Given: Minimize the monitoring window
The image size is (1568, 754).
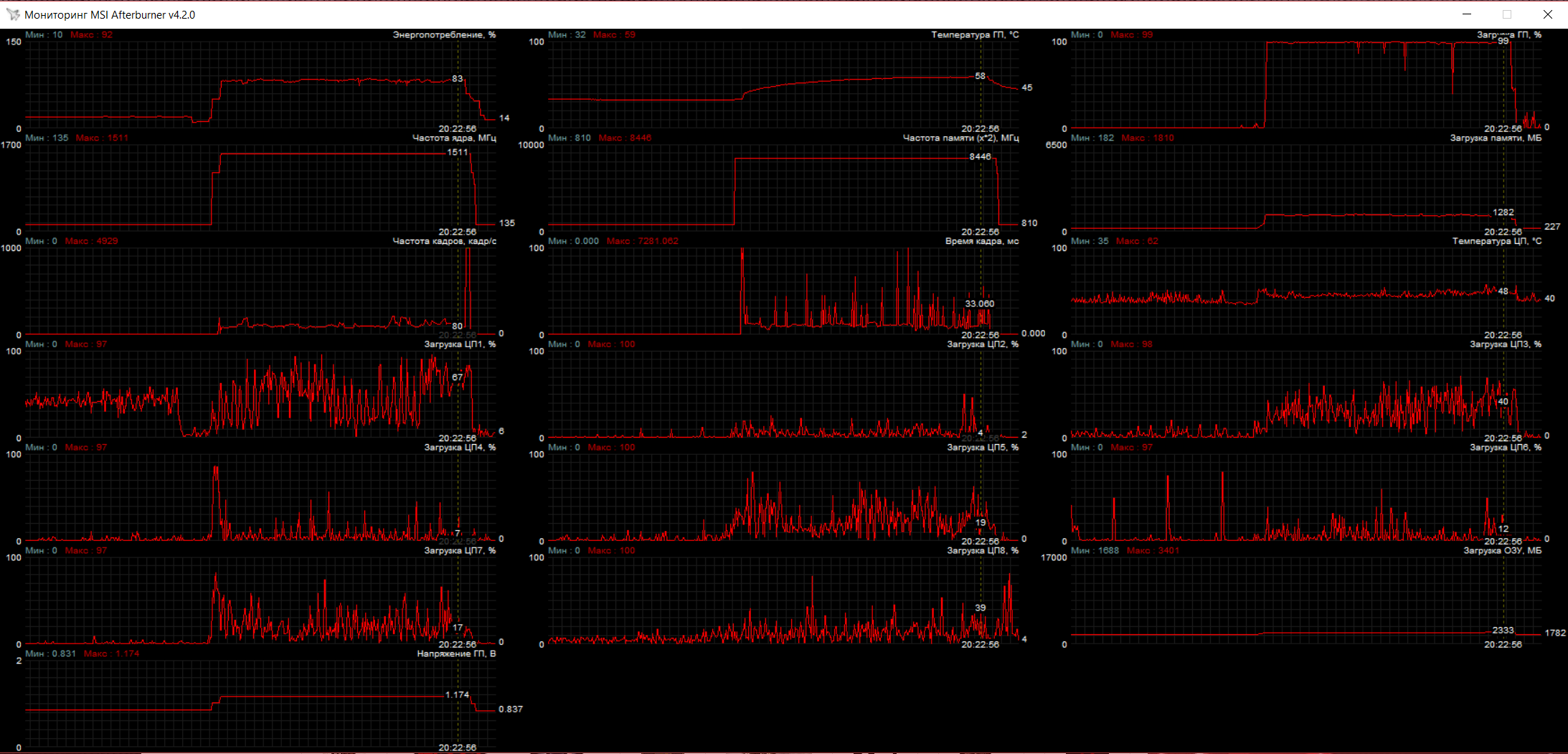Looking at the screenshot, I should point(1467,14).
